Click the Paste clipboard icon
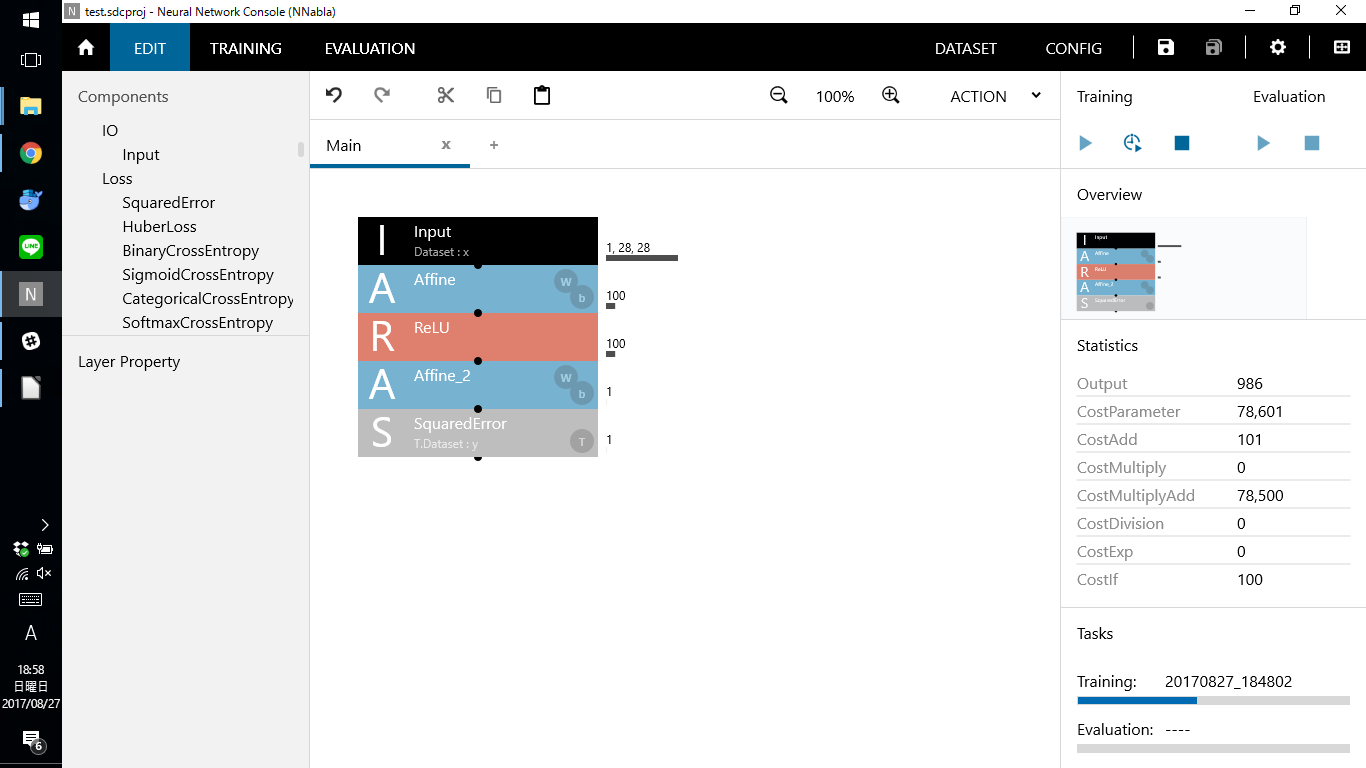The width and height of the screenshot is (1366, 768). pyautogui.click(x=542, y=96)
